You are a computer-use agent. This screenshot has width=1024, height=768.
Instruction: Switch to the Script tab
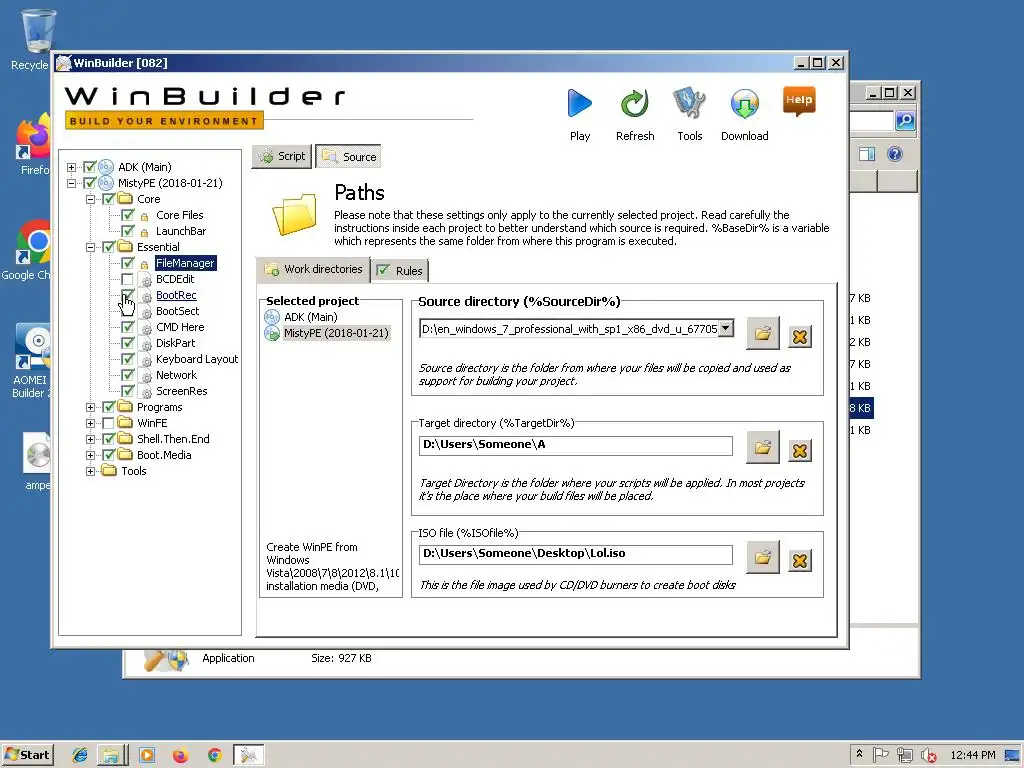click(x=282, y=156)
